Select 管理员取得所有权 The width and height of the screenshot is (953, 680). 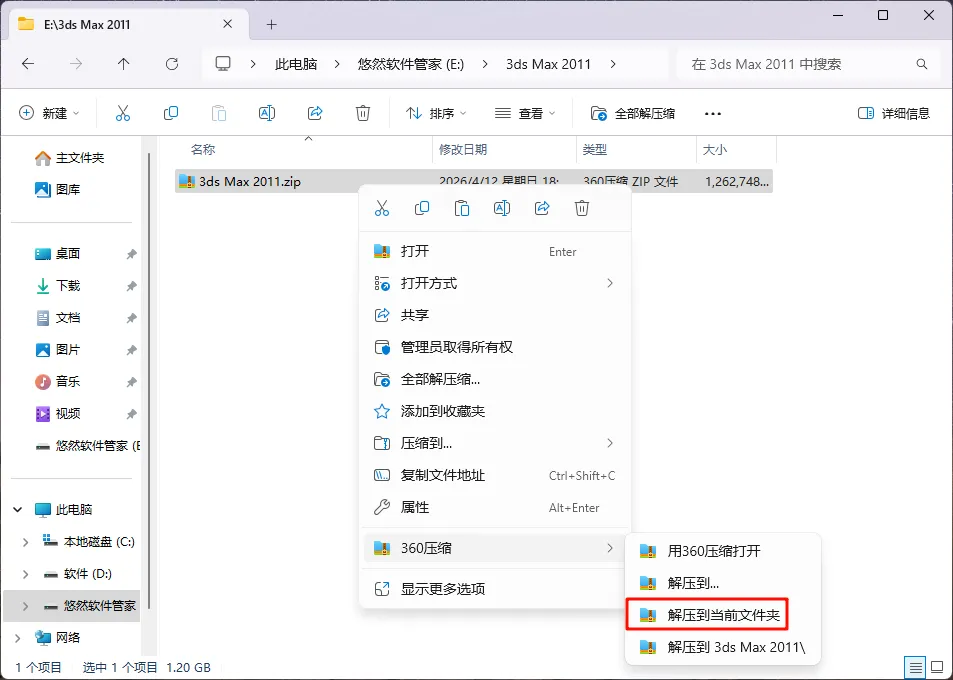click(x=495, y=347)
